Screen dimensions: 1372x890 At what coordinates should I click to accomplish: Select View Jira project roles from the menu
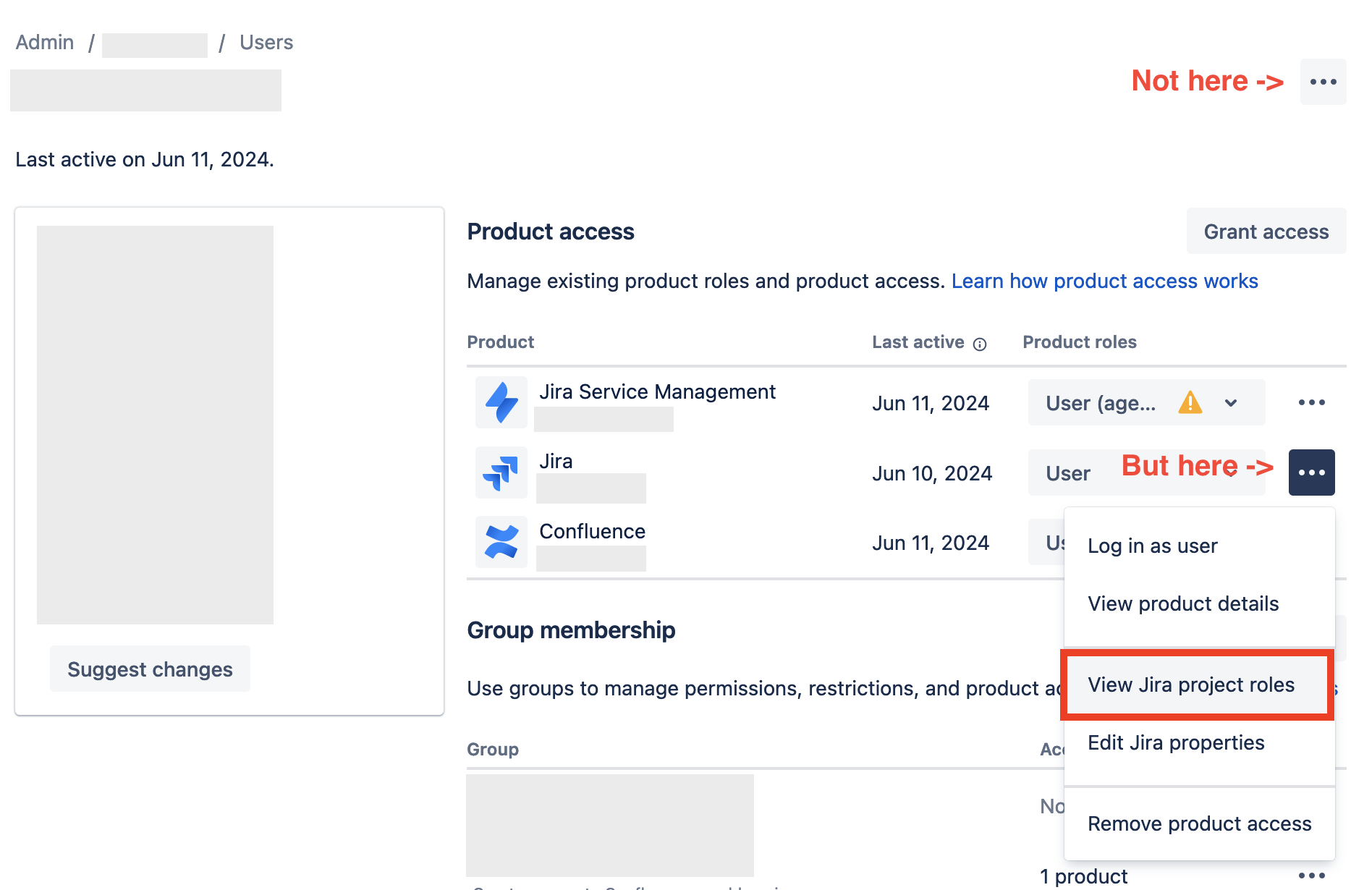click(x=1191, y=685)
